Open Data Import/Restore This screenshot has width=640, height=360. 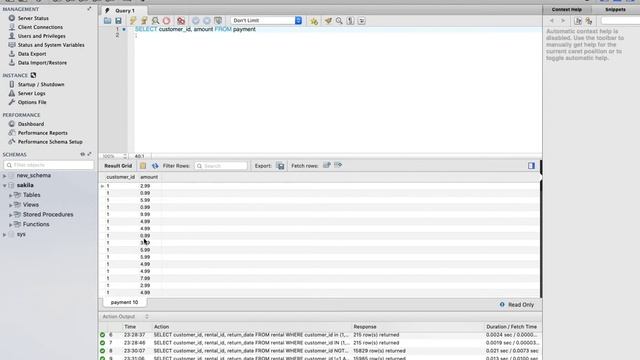(x=42, y=63)
